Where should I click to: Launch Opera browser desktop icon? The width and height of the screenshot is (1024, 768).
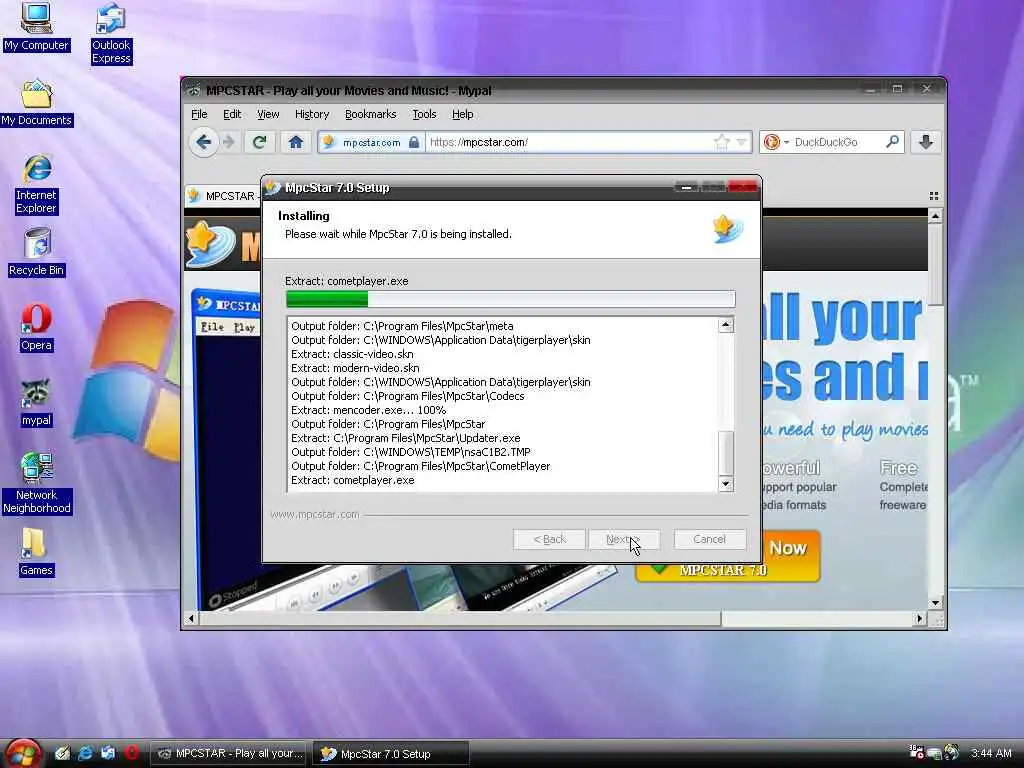coord(36,328)
